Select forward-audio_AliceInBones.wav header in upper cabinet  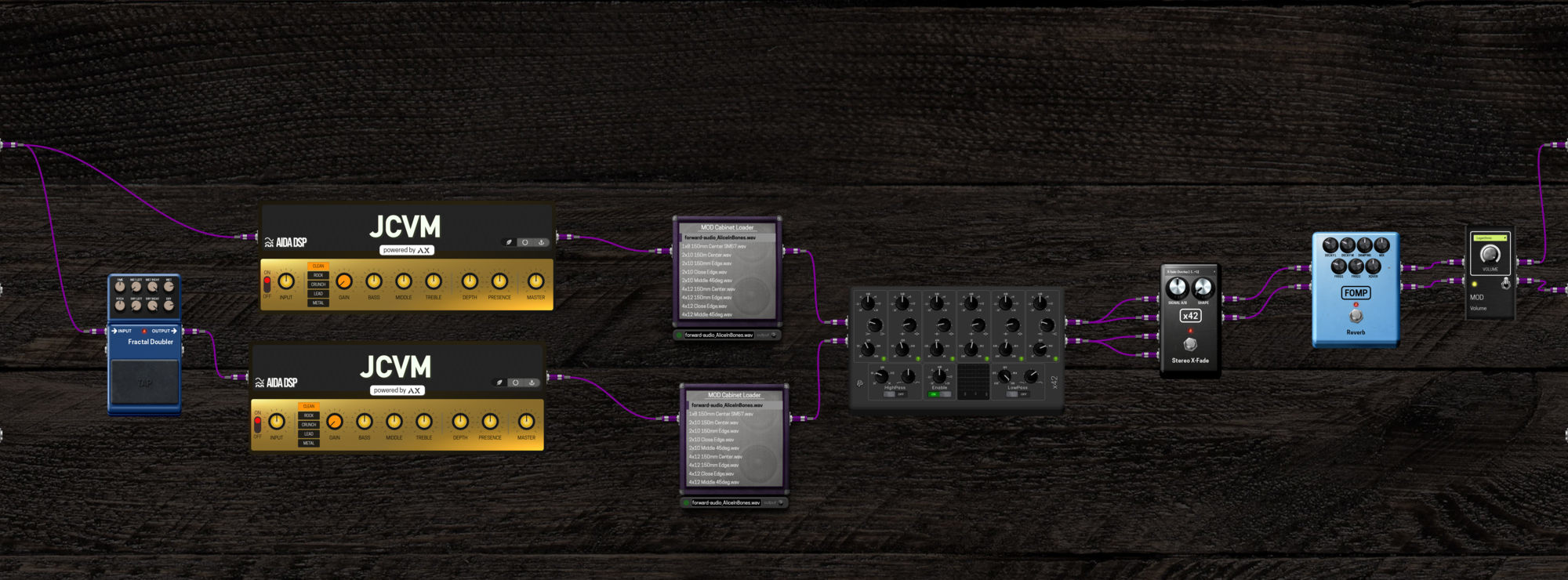pyautogui.click(x=728, y=237)
